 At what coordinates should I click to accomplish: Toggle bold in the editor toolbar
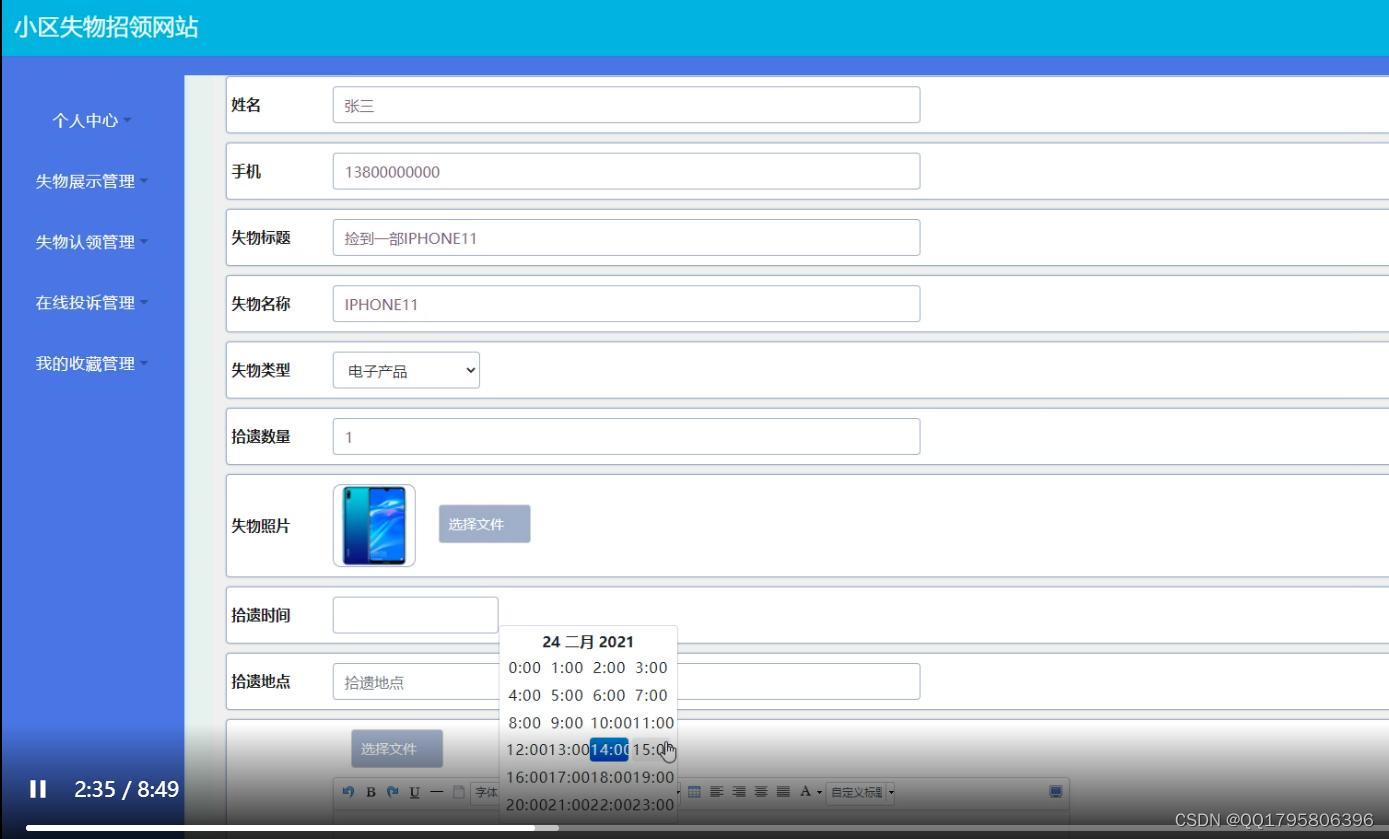click(370, 792)
